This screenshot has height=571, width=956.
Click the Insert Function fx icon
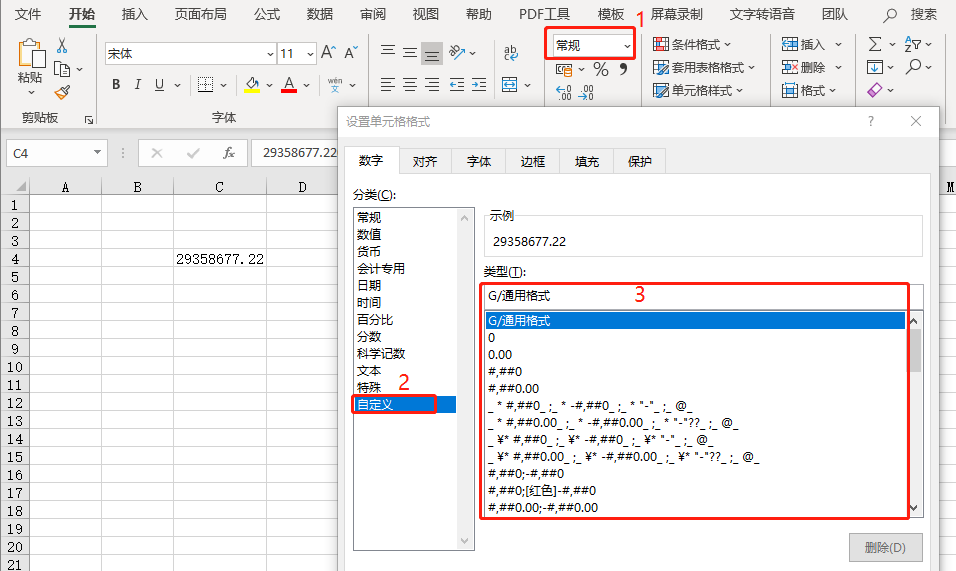click(x=229, y=153)
